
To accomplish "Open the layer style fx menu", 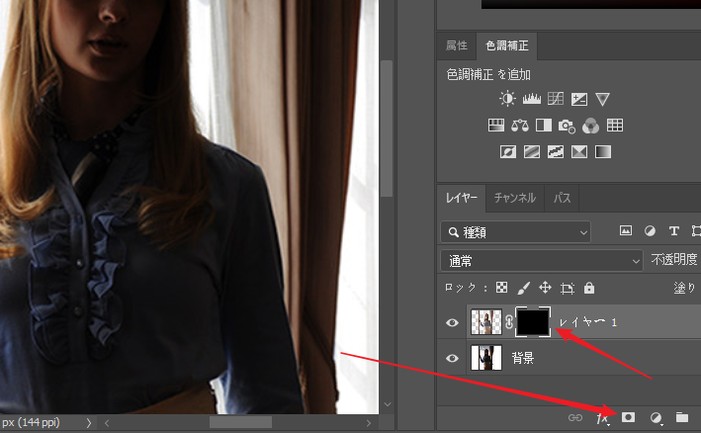I will pos(604,417).
